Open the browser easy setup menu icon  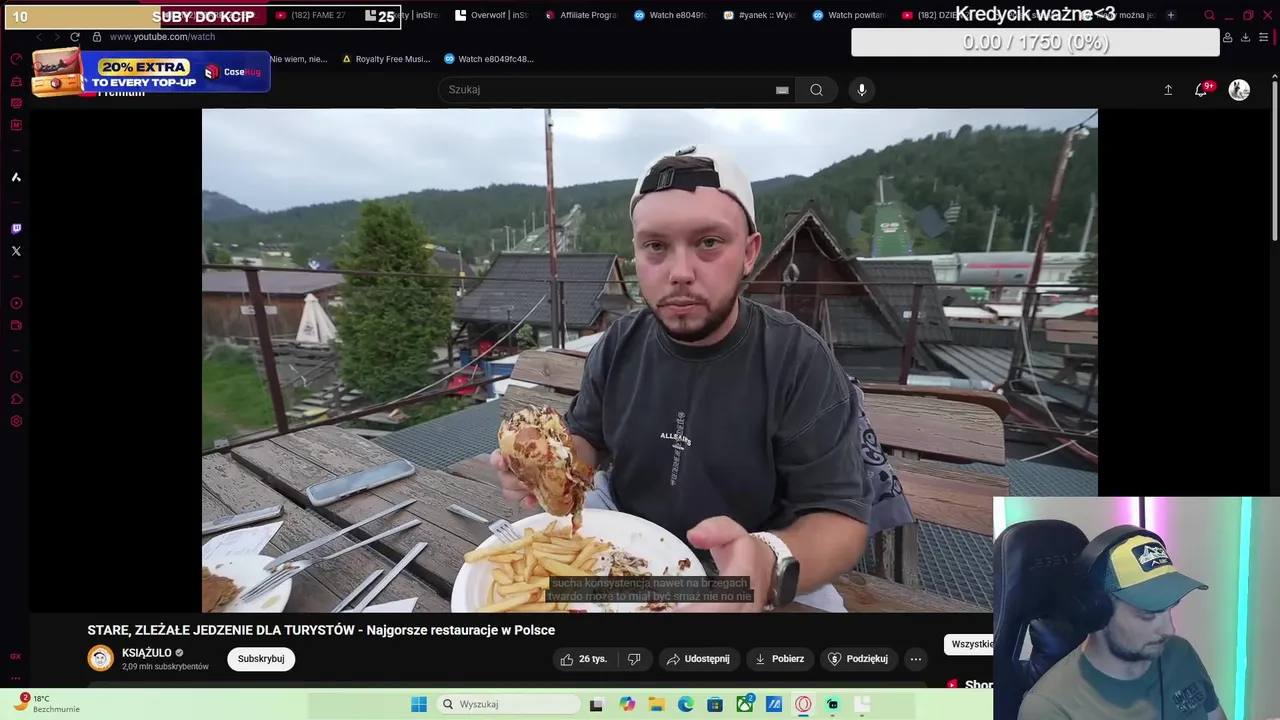[1263, 37]
